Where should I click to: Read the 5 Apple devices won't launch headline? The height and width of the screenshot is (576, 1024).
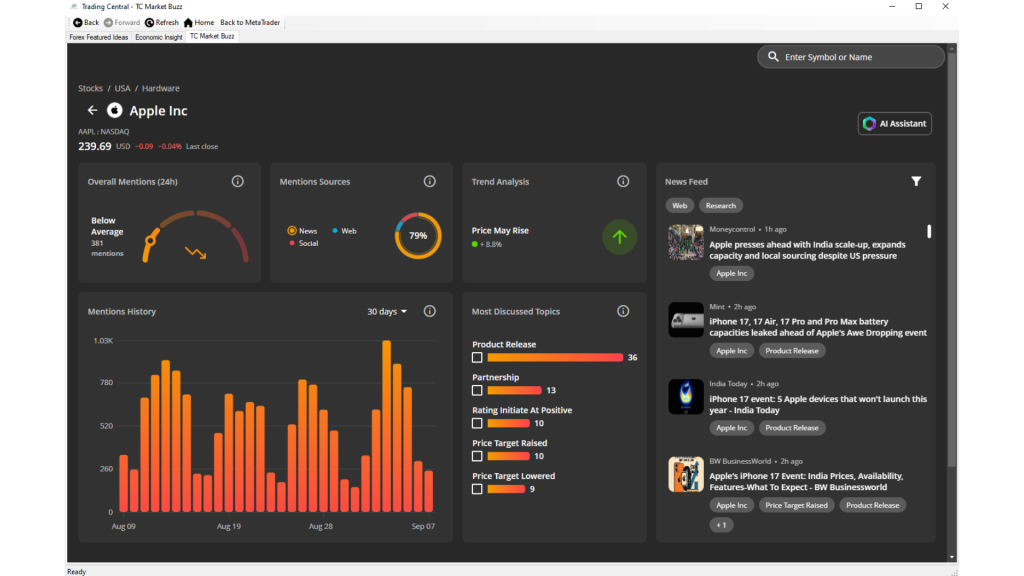point(818,404)
